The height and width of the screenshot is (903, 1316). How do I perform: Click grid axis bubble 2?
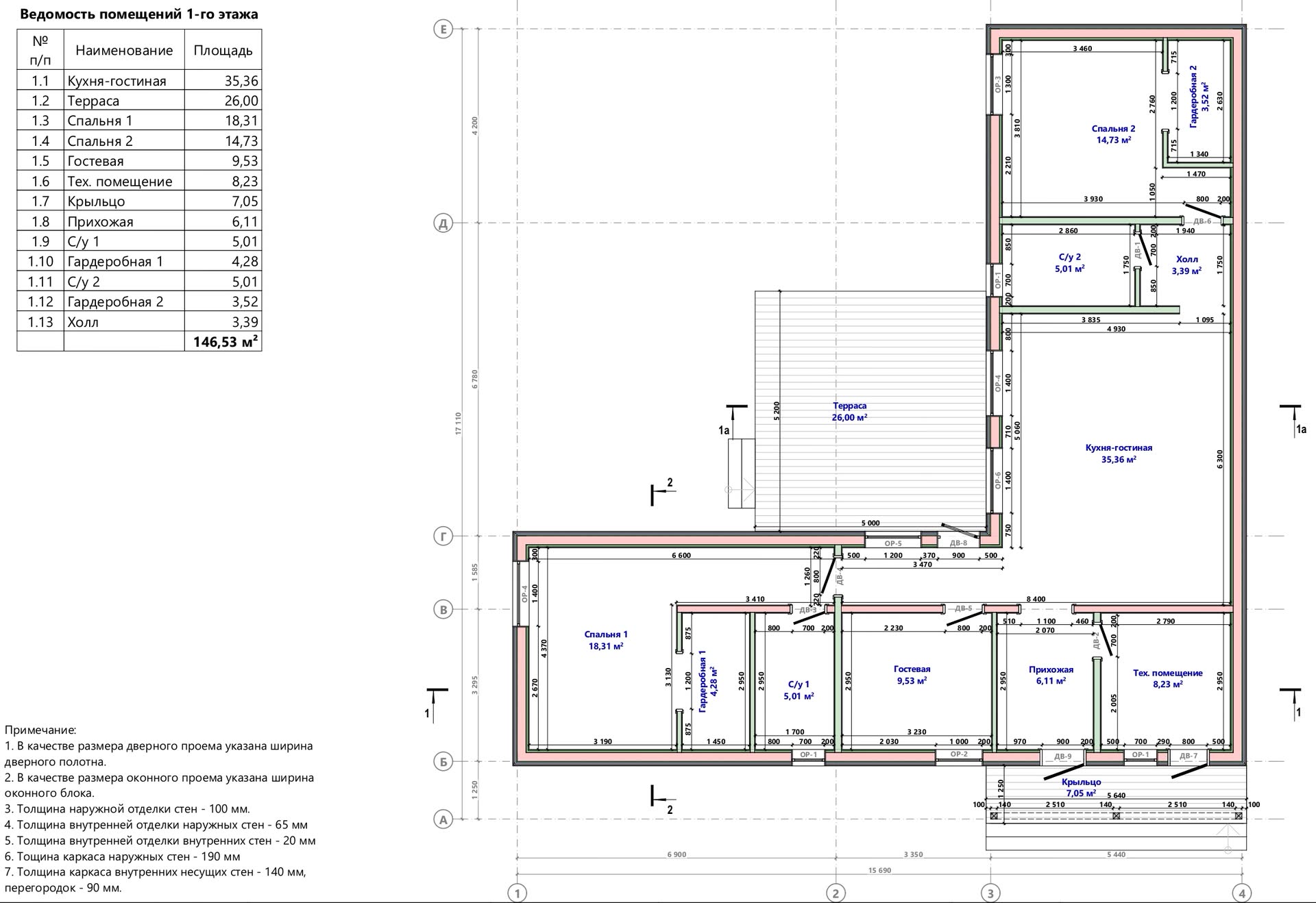click(x=836, y=893)
